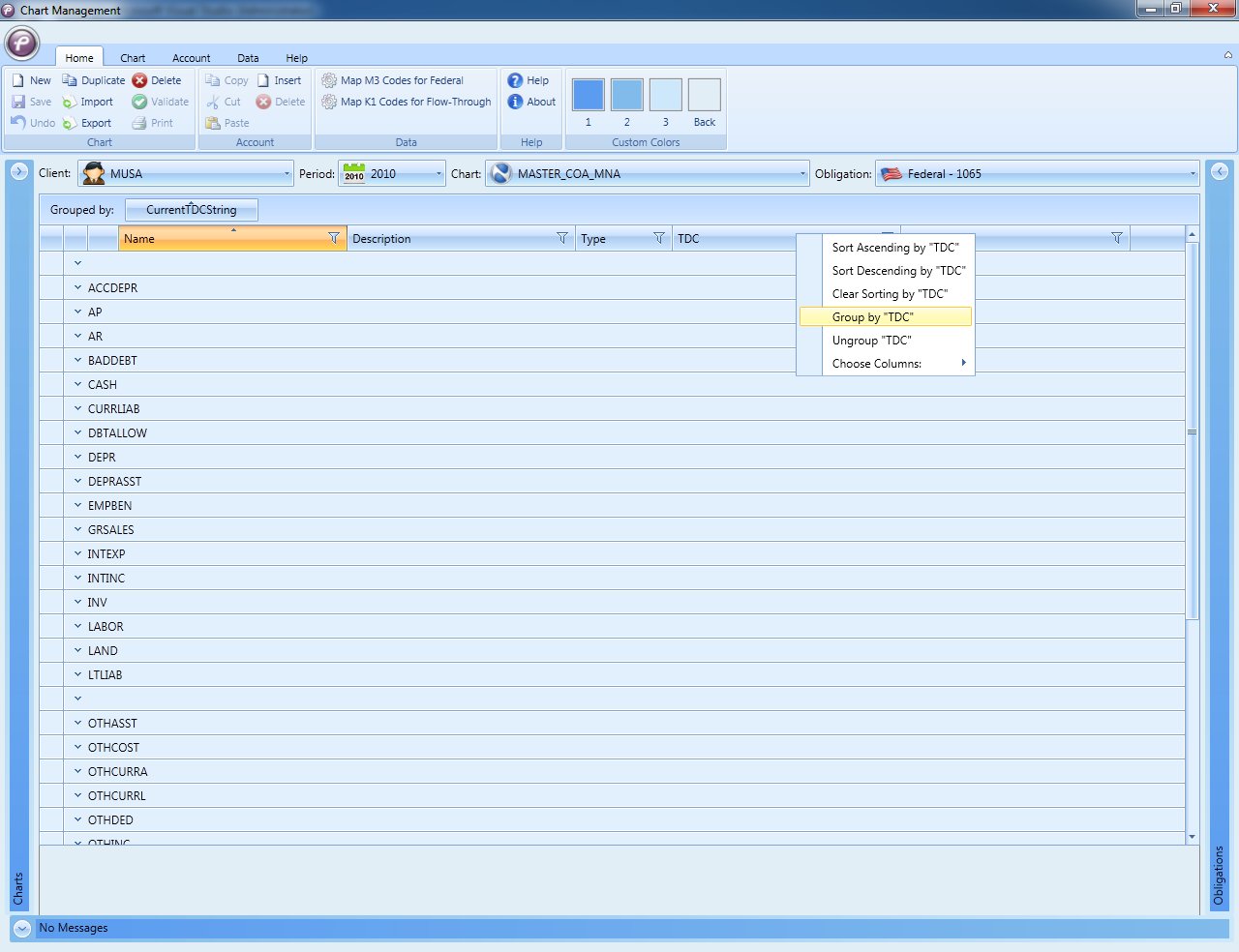Open the Client dropdown showing MUSA
This screenshot has height=952, width=1239.
[186, 174]
